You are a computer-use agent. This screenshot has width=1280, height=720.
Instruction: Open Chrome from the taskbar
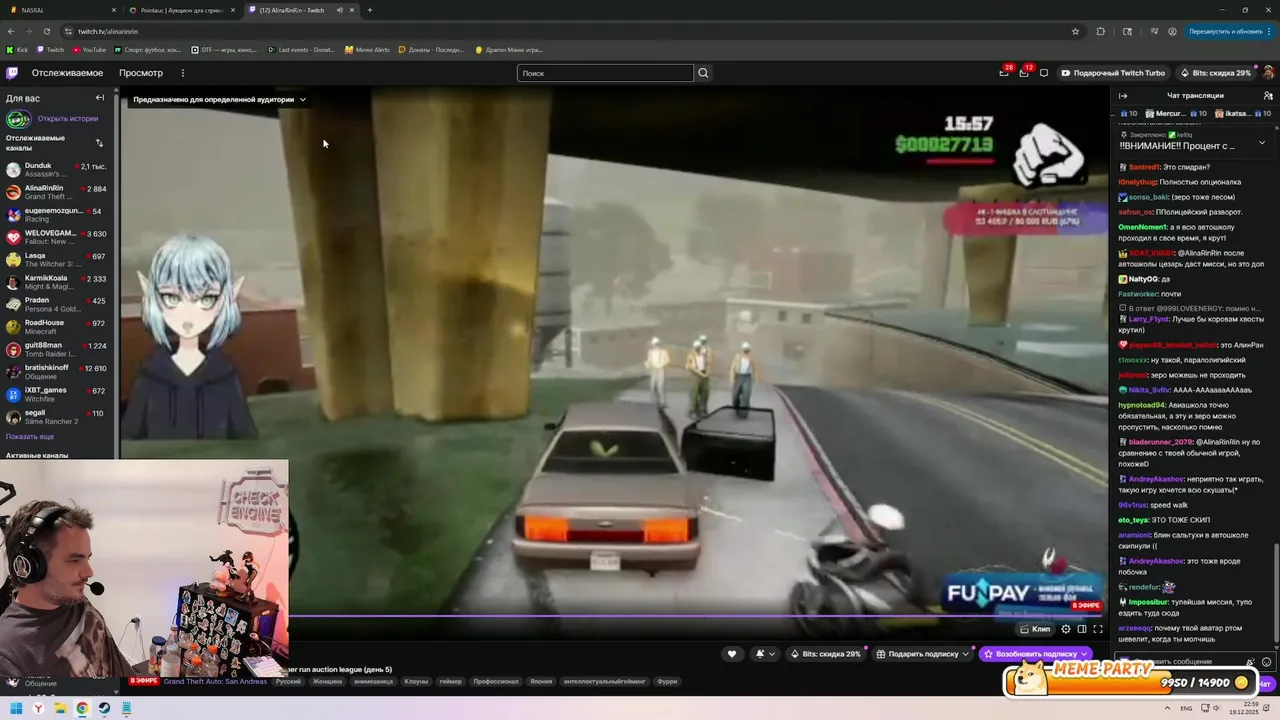coord(82,708)
